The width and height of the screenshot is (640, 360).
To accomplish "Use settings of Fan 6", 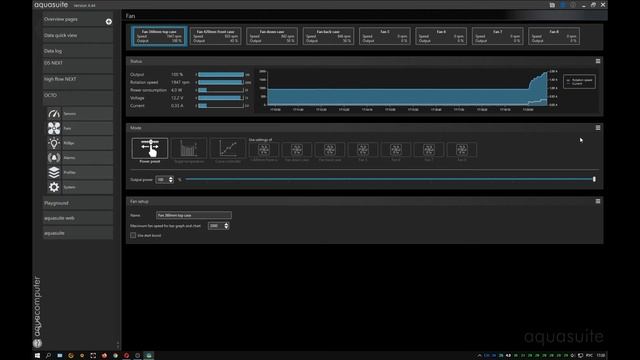I will pyautogui.click(x=396, y=150).
